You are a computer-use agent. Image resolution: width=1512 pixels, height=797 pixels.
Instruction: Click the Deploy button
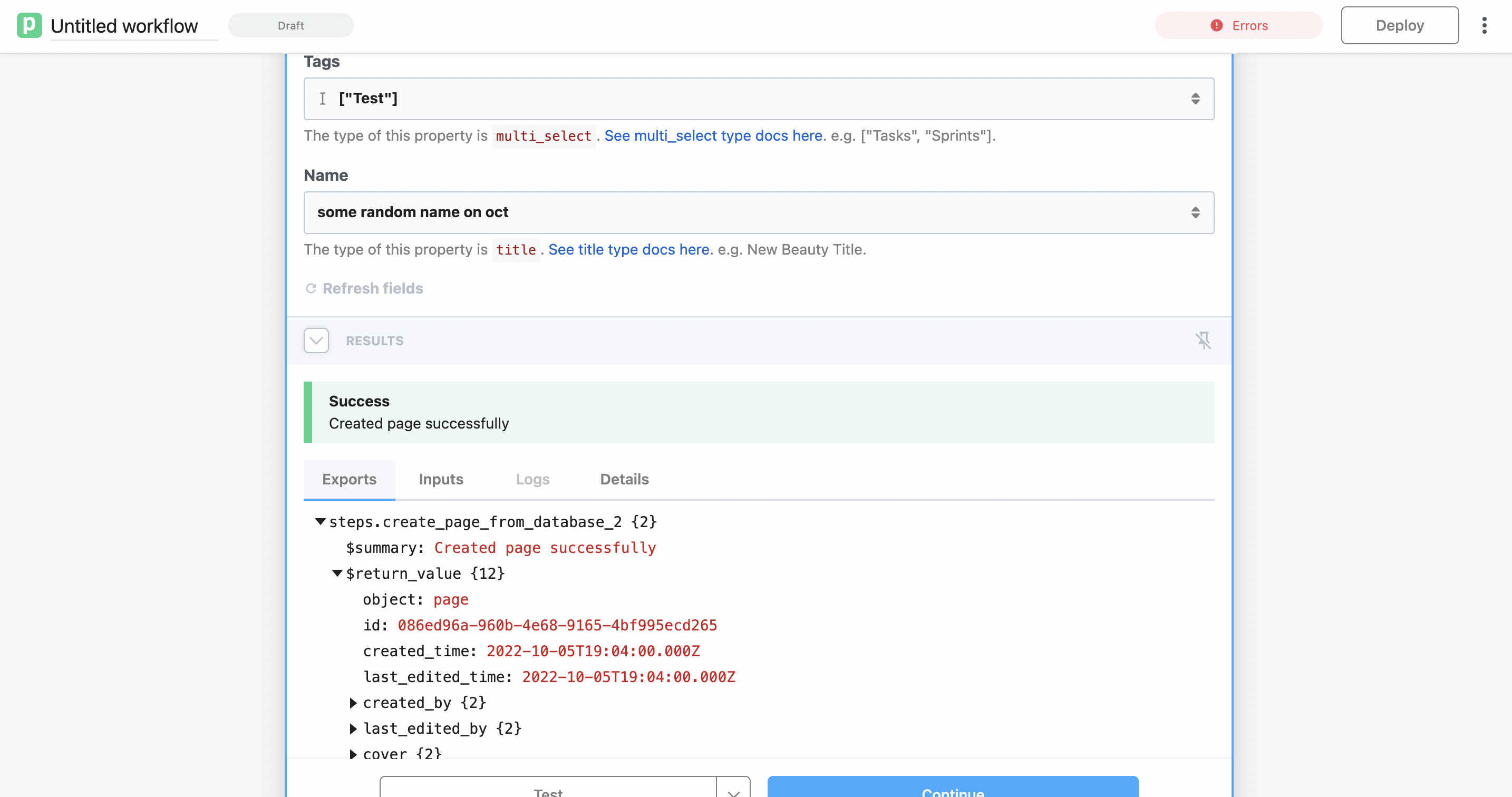coord(1399,25)
